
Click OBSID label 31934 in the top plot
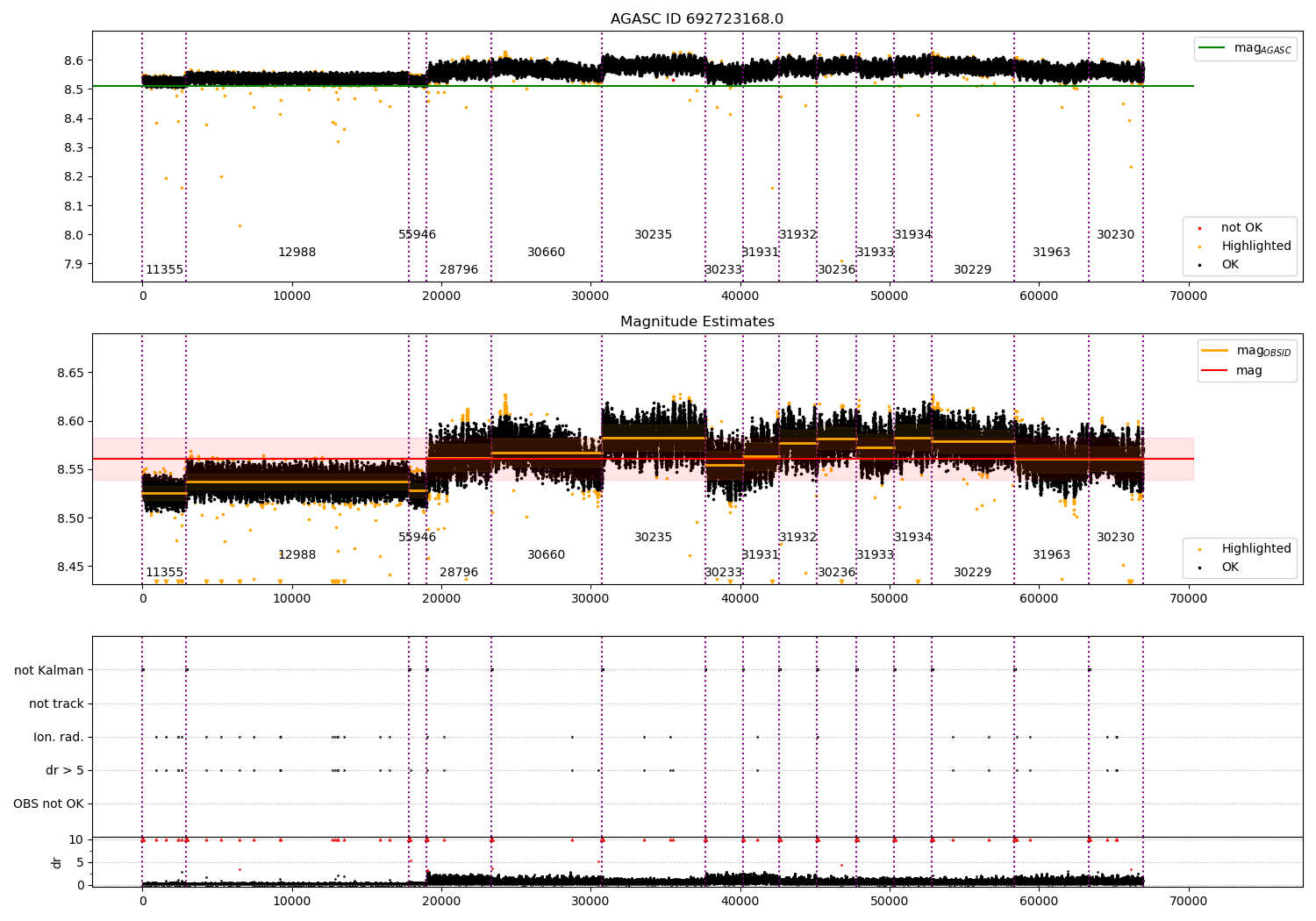pyautogui.click(x=913, y=235)
